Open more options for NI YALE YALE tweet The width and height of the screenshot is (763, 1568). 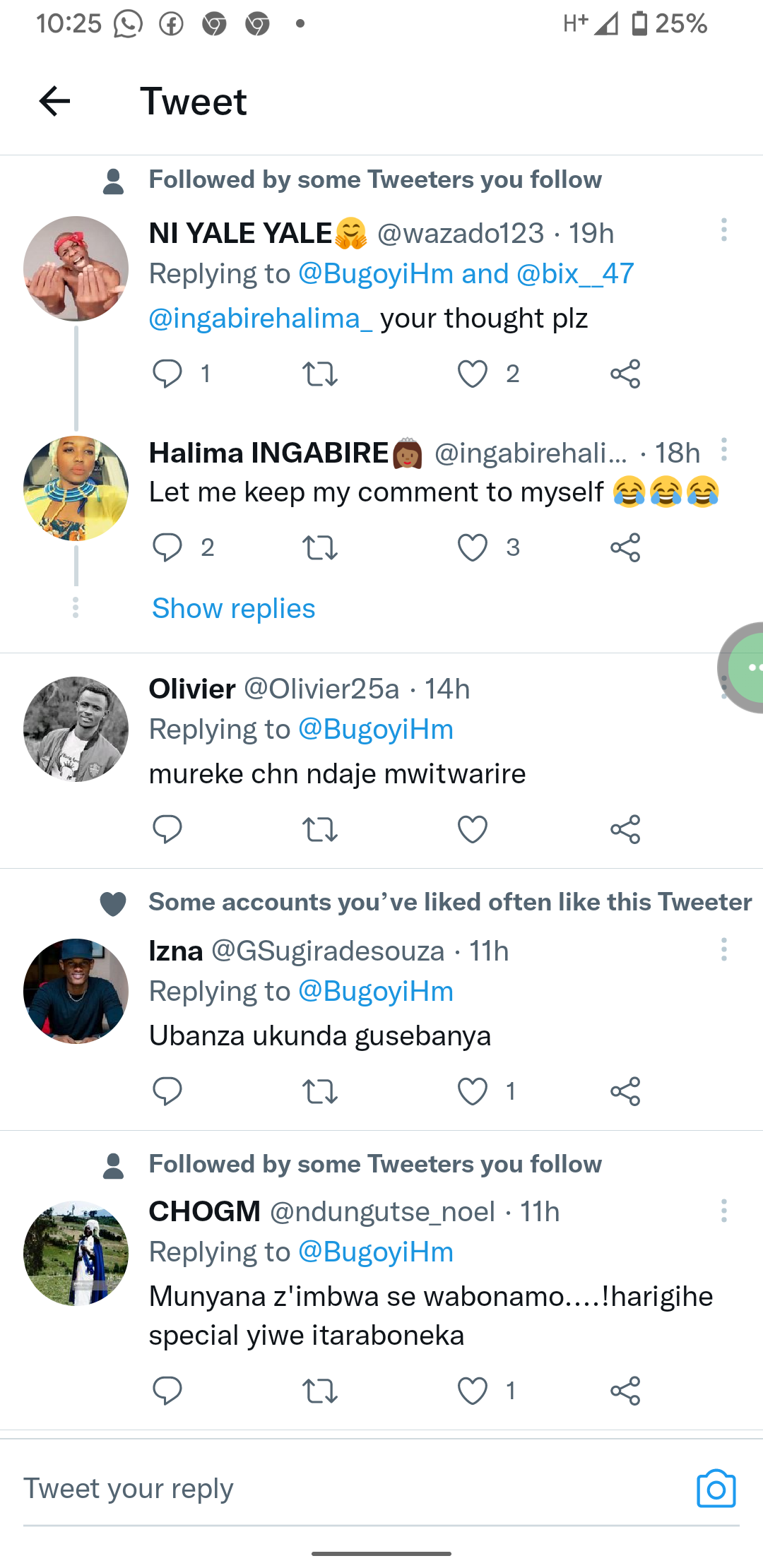pyautogui.click(x=723, y=230)
